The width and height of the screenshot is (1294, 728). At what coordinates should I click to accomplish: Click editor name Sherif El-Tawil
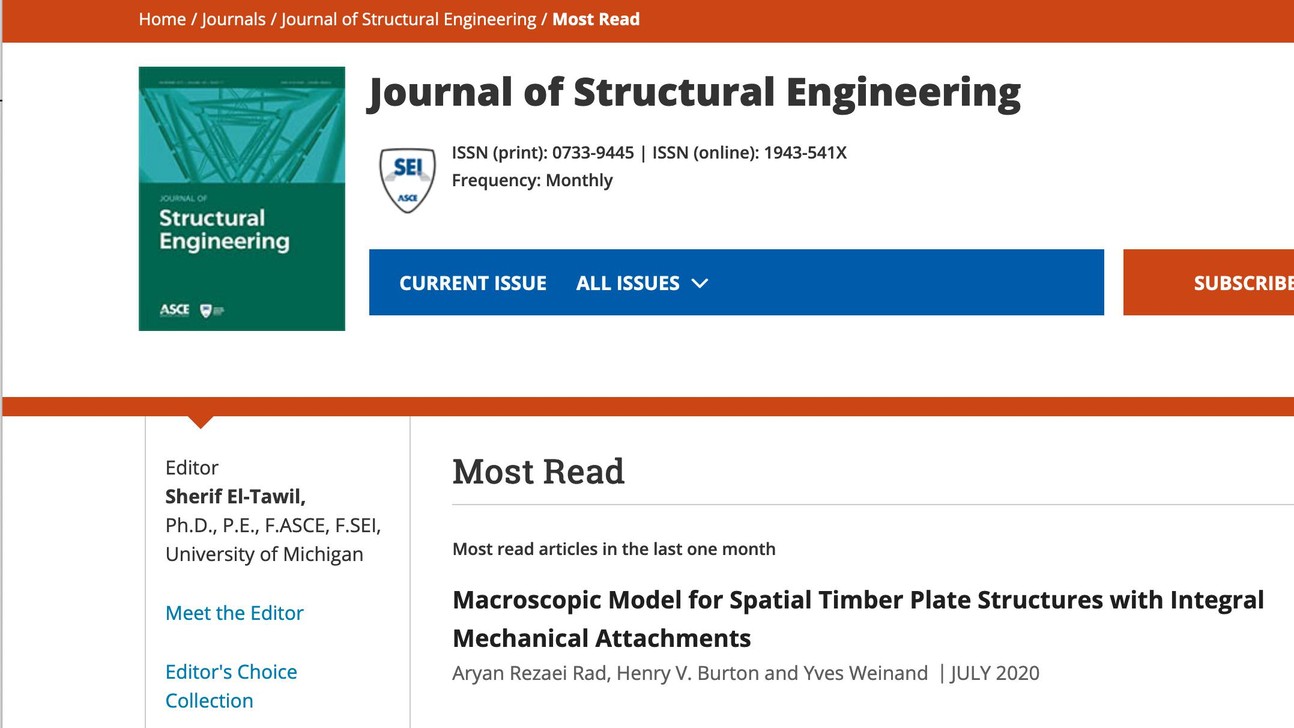235,497
